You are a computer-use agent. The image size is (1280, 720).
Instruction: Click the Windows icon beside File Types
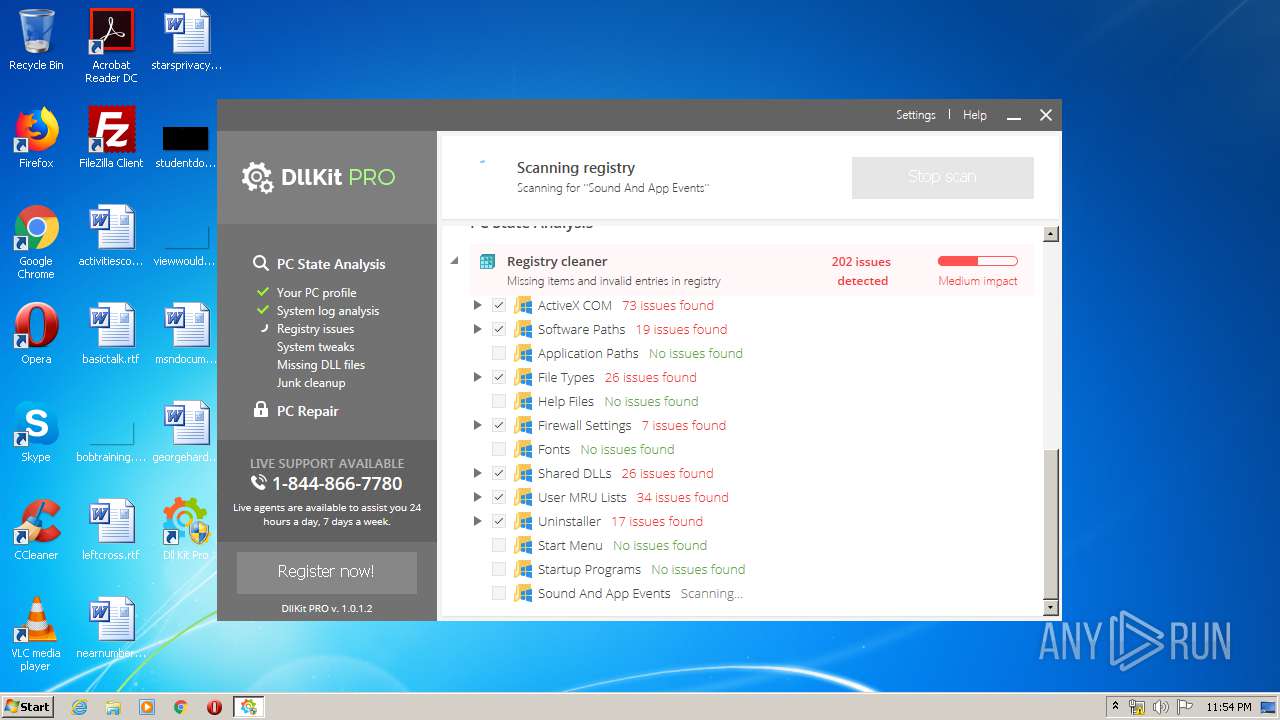[523, 377]
